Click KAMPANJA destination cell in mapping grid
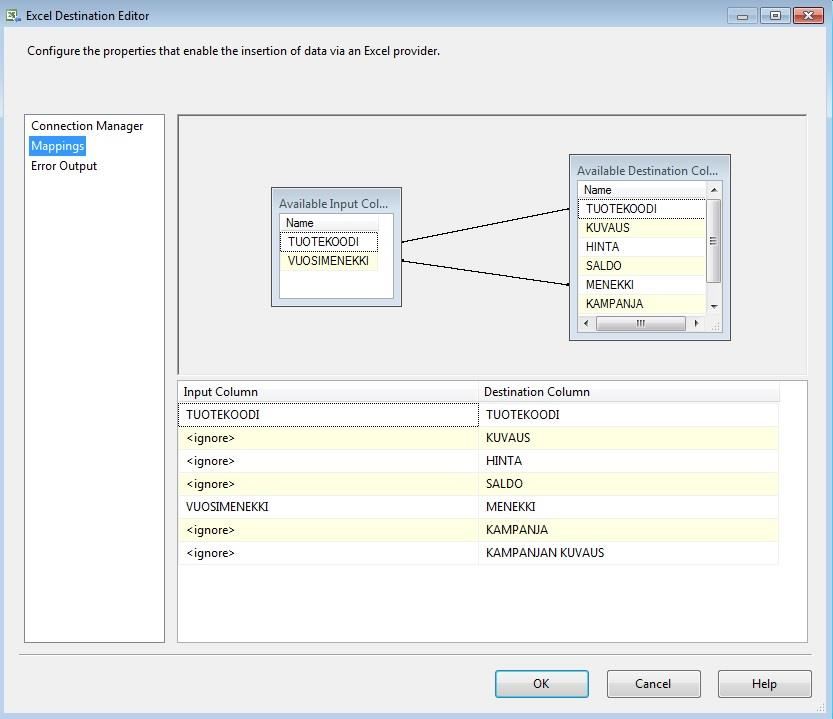This screenshot has width=833, height=719. 628,530
